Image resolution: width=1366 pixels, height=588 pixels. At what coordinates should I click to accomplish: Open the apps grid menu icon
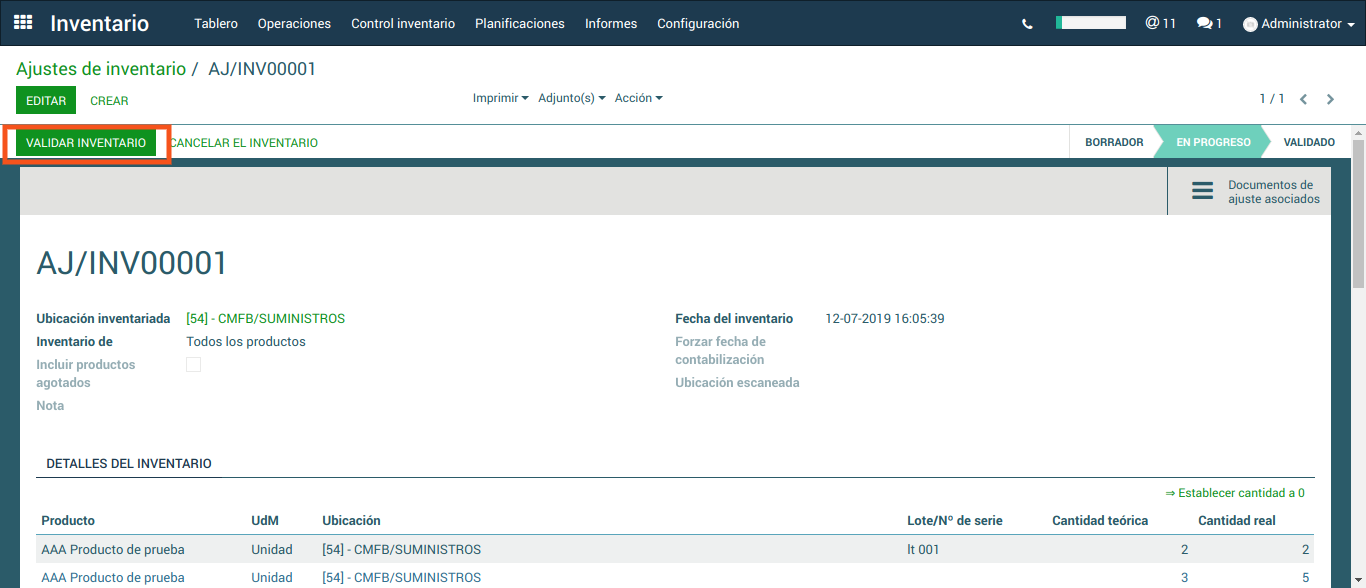tap(23, 23)
